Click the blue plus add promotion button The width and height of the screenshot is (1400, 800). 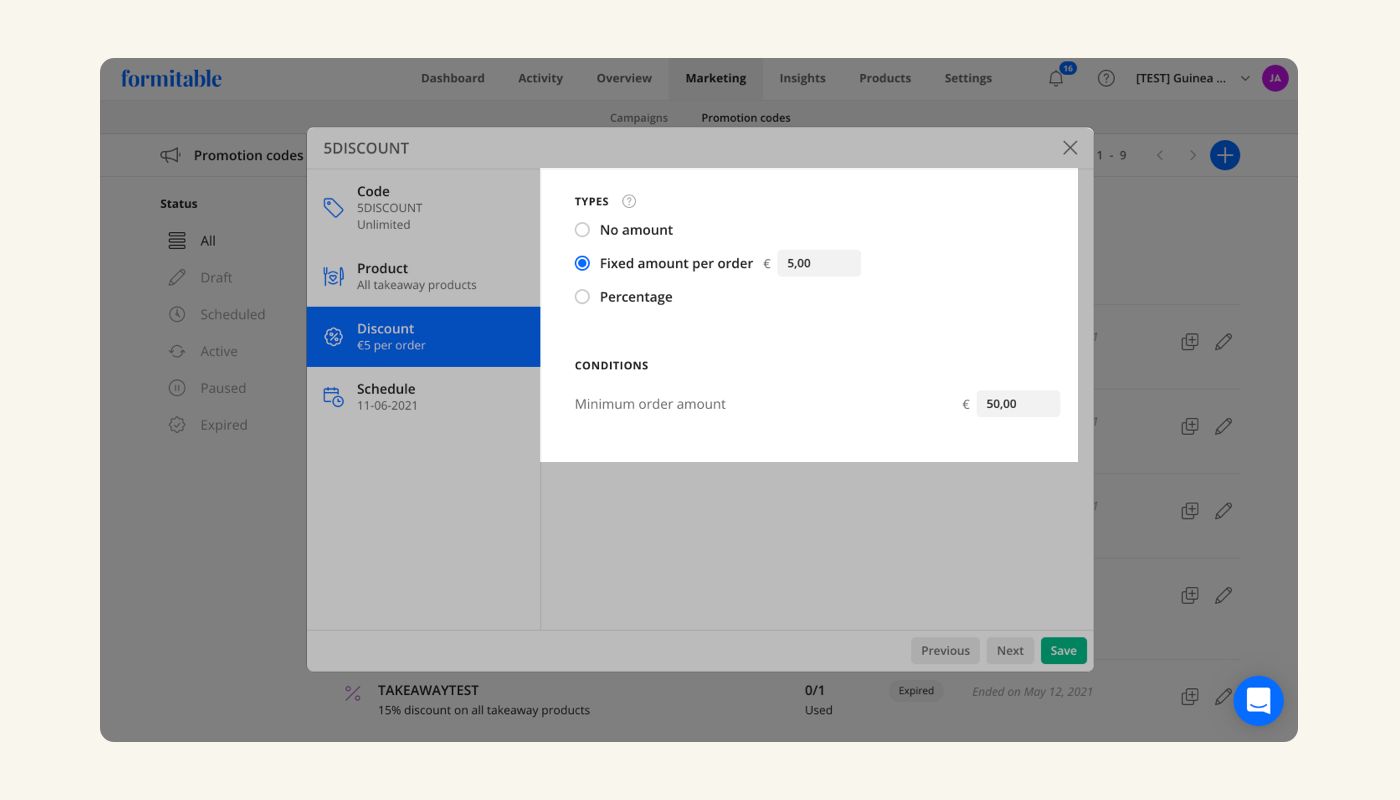(x=1224, y=155)
